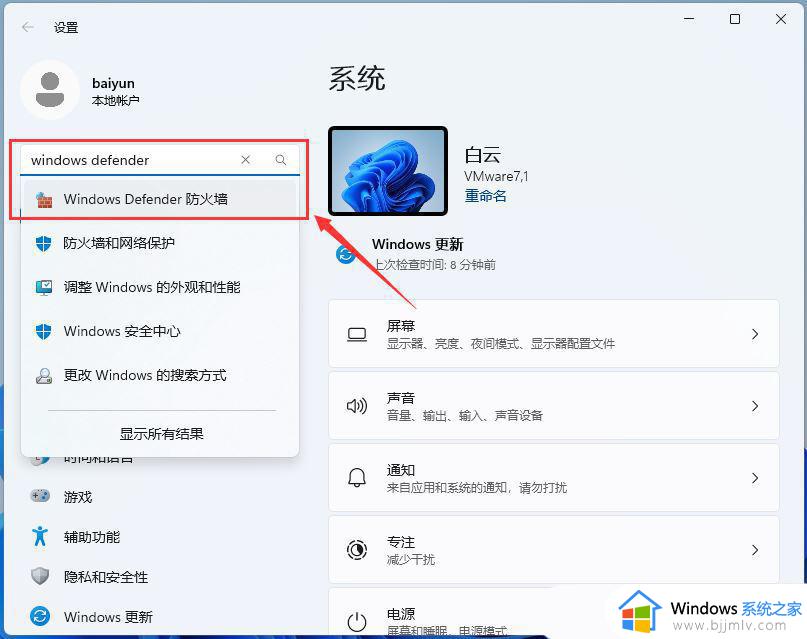Click the shield icon beside 防火墙和网络保护
The height and width of the screenshot is (639, 807).
coord(44,243)
